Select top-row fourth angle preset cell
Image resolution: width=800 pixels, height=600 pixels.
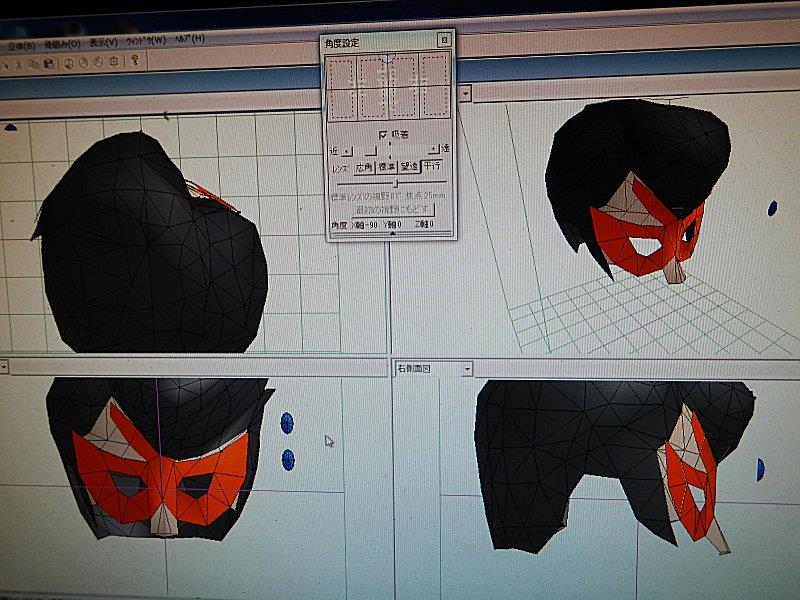435,69
